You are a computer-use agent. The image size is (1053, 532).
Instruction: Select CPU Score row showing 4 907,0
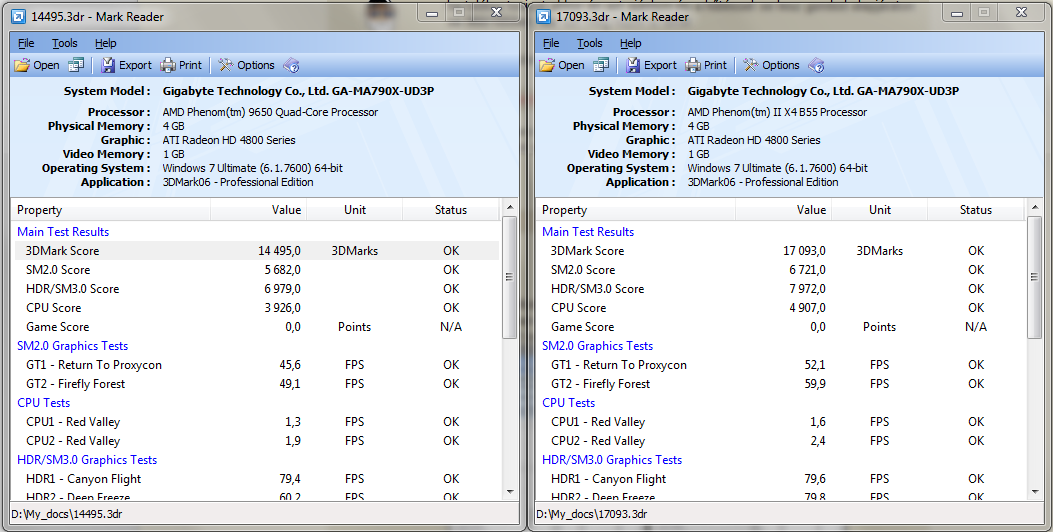click(x=782, y=308)
